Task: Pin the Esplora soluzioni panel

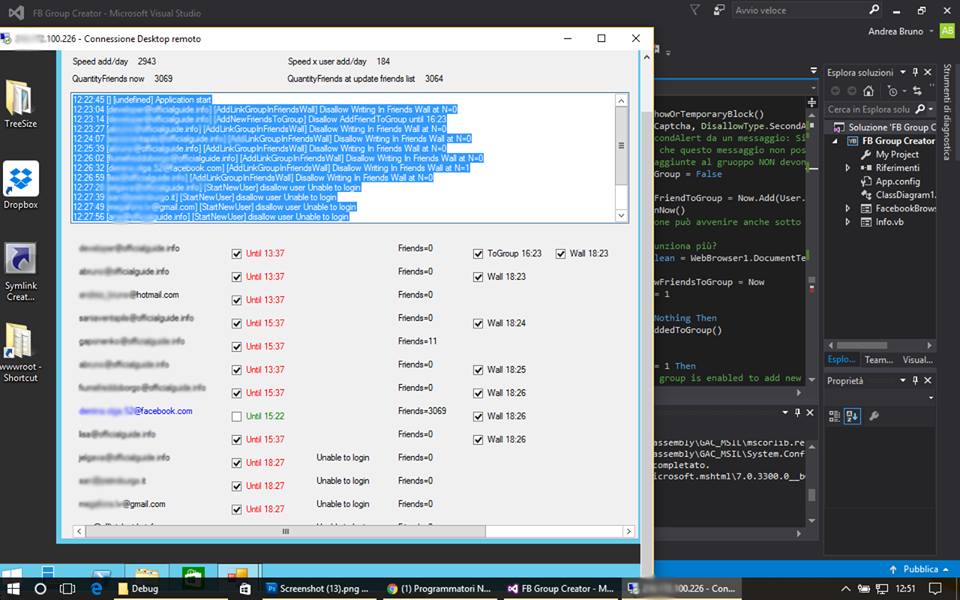Action: click(x=915, y=72)
